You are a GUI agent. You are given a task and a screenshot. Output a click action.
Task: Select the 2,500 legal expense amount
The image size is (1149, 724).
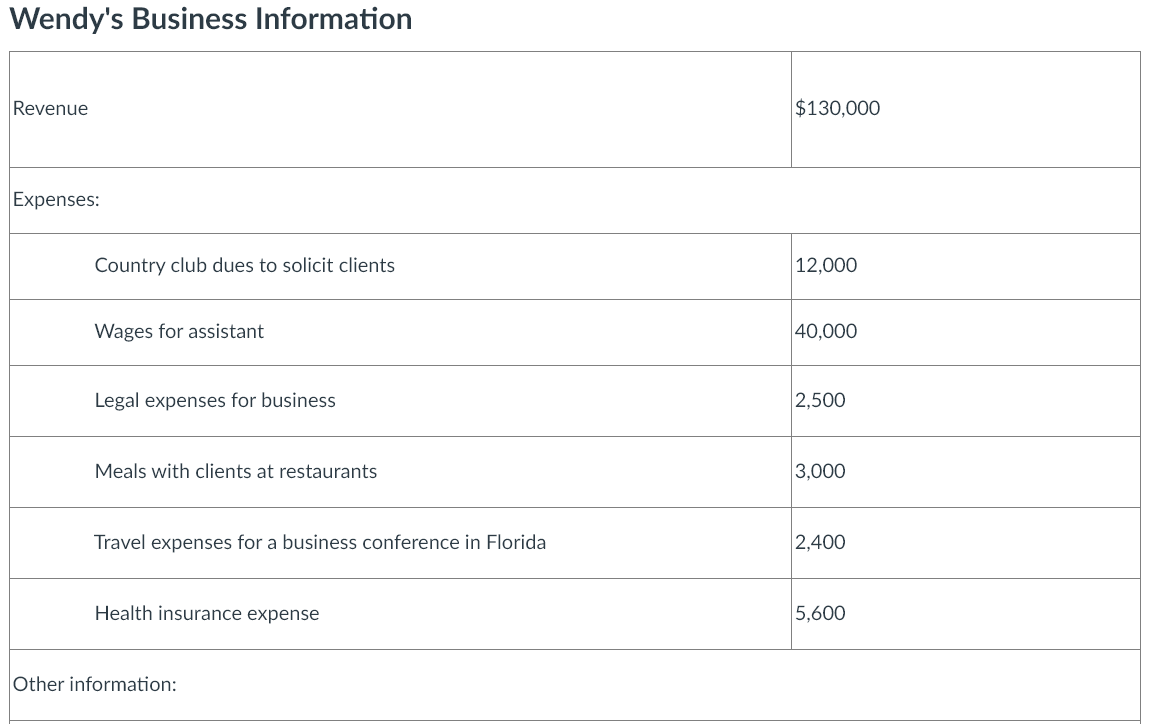pos(820,400)
